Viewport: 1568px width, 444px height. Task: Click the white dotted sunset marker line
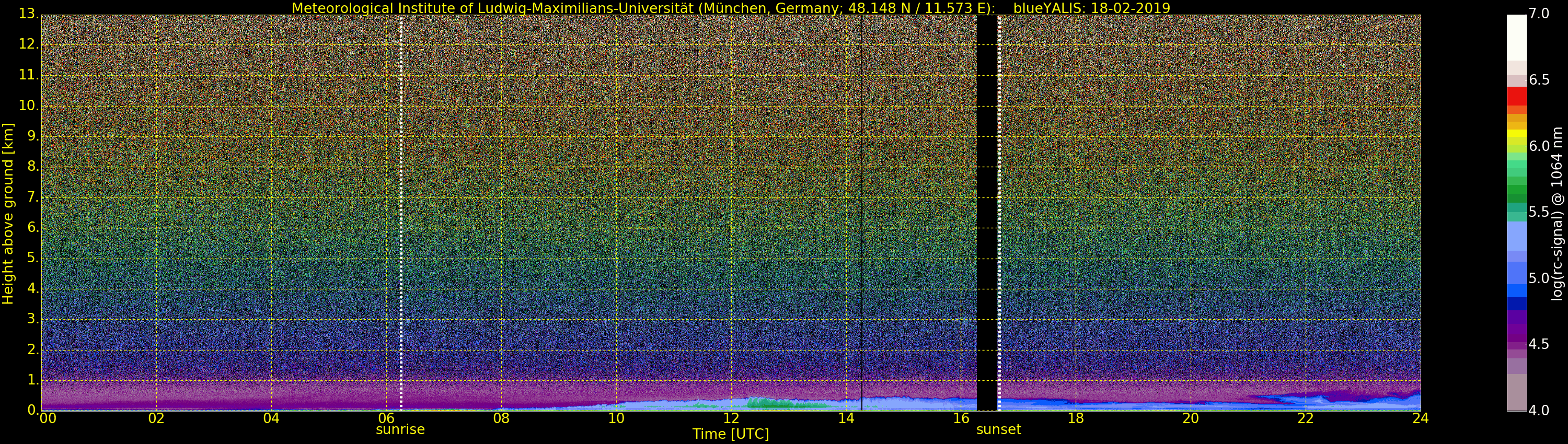point(999,213)
